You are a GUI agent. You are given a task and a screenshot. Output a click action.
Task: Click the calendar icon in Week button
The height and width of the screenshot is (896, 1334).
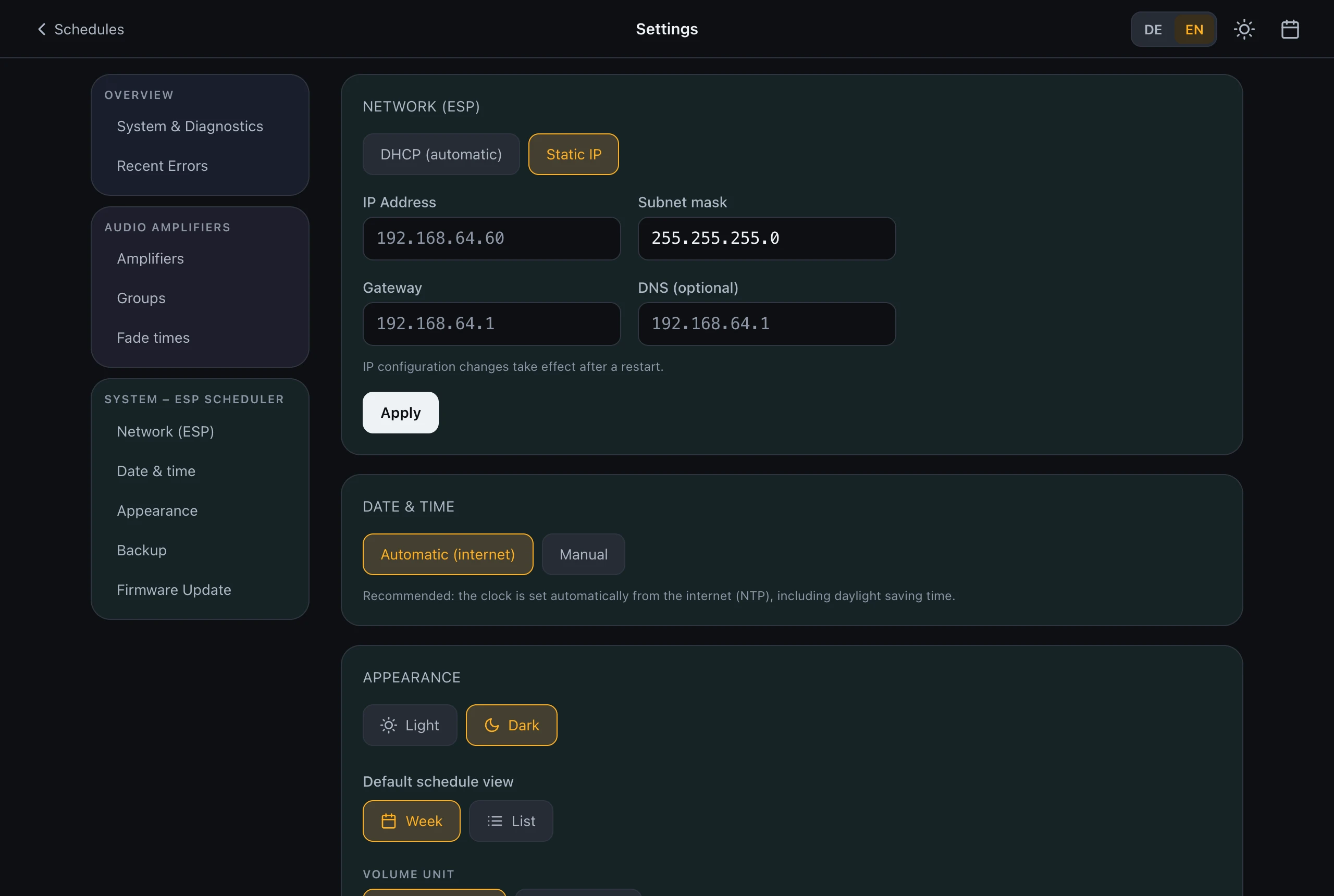[x=389, y=821]
